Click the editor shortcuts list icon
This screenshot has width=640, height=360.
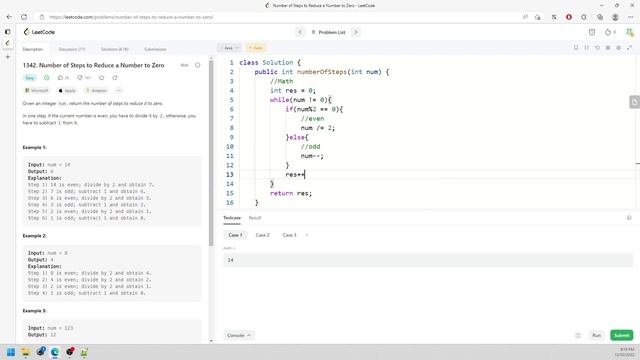[x=608, y=48]
